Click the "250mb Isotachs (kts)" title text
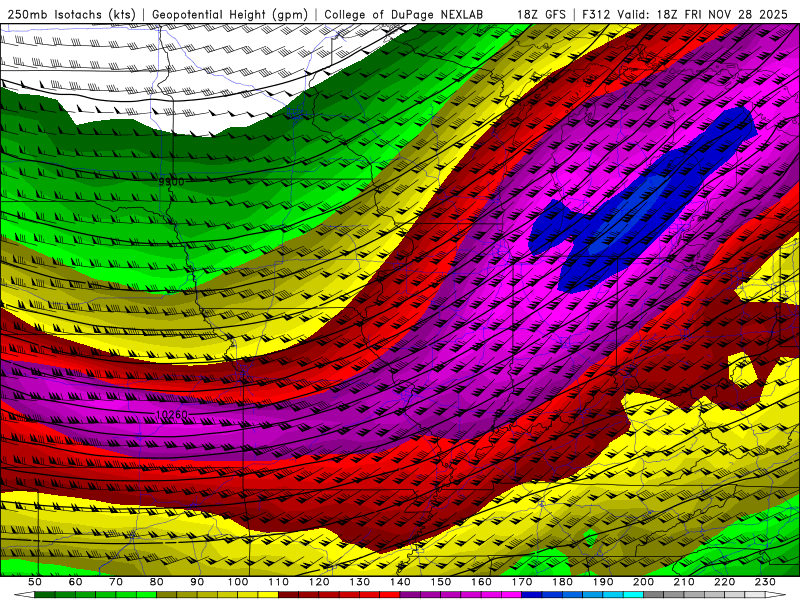 click(71, 15)
